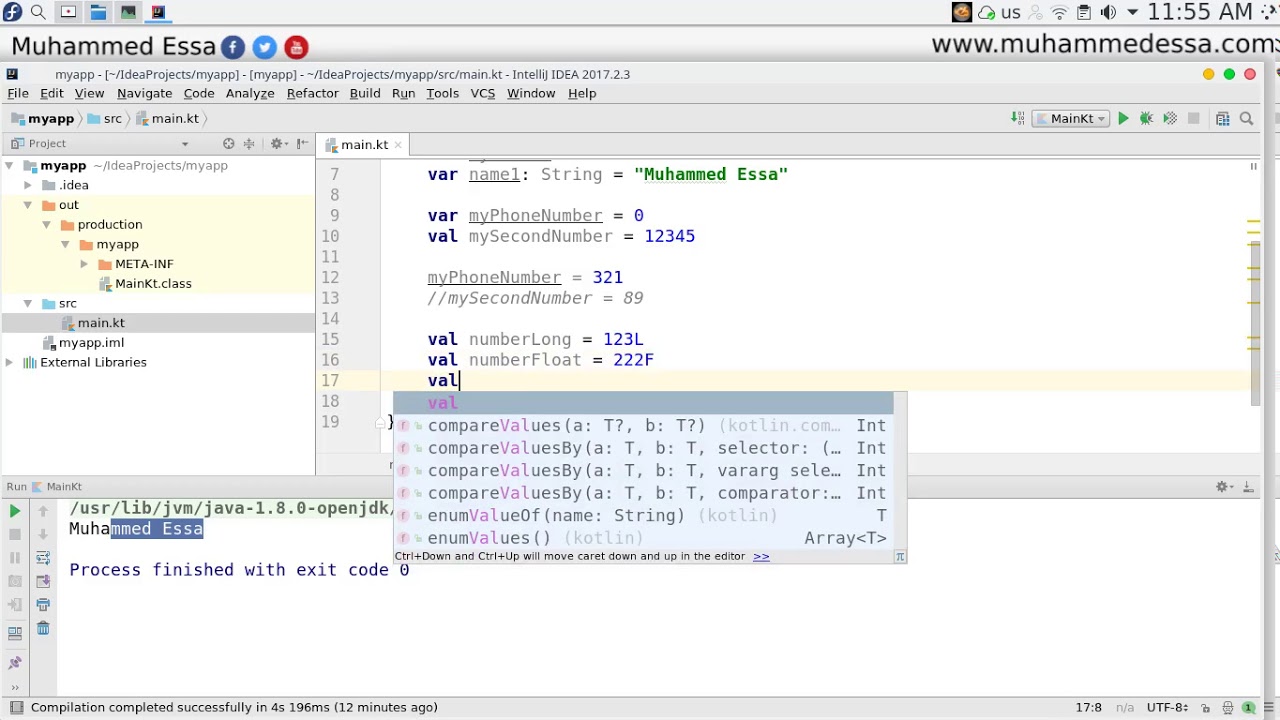Choose enumValueOf(name: String) completion
Image resolution: width=1280 pixels, height=720 pixels.
(x=642, y=516)
